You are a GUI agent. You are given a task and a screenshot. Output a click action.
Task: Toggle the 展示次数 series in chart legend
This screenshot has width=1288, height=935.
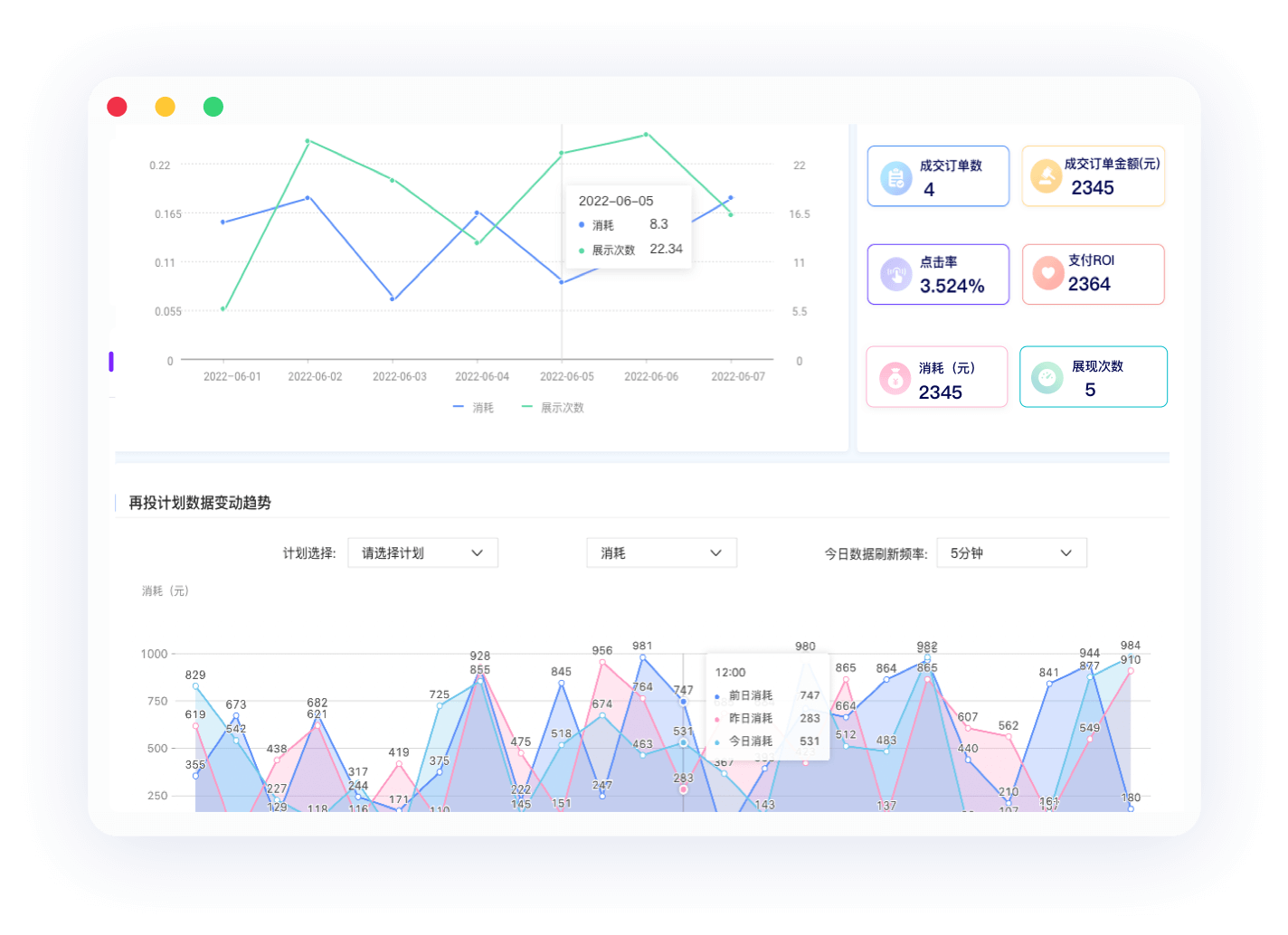[553, 408]
